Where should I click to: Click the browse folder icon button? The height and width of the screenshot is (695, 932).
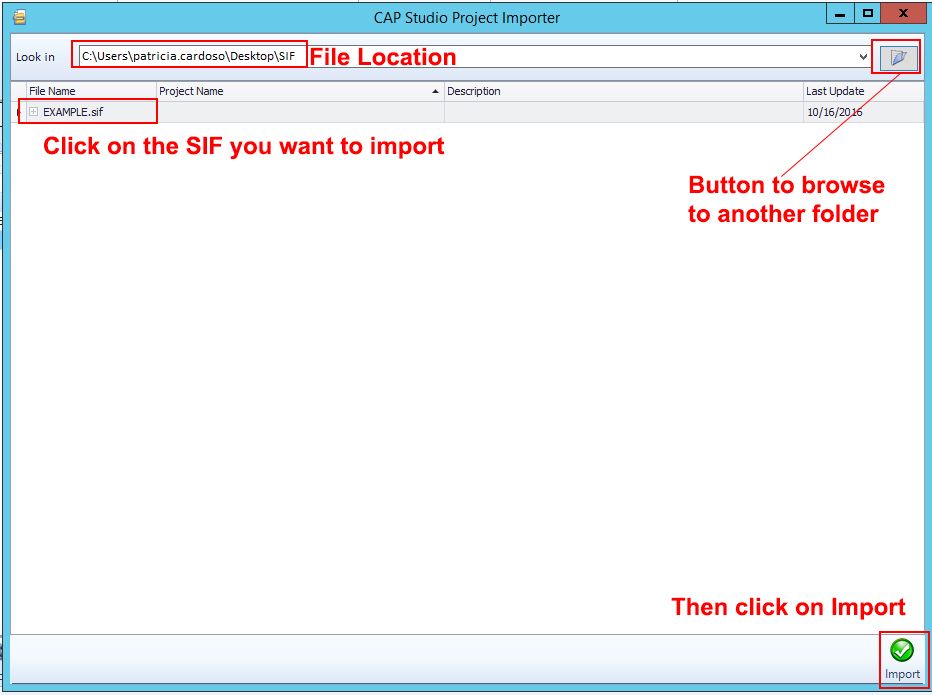tap(898, 57)
